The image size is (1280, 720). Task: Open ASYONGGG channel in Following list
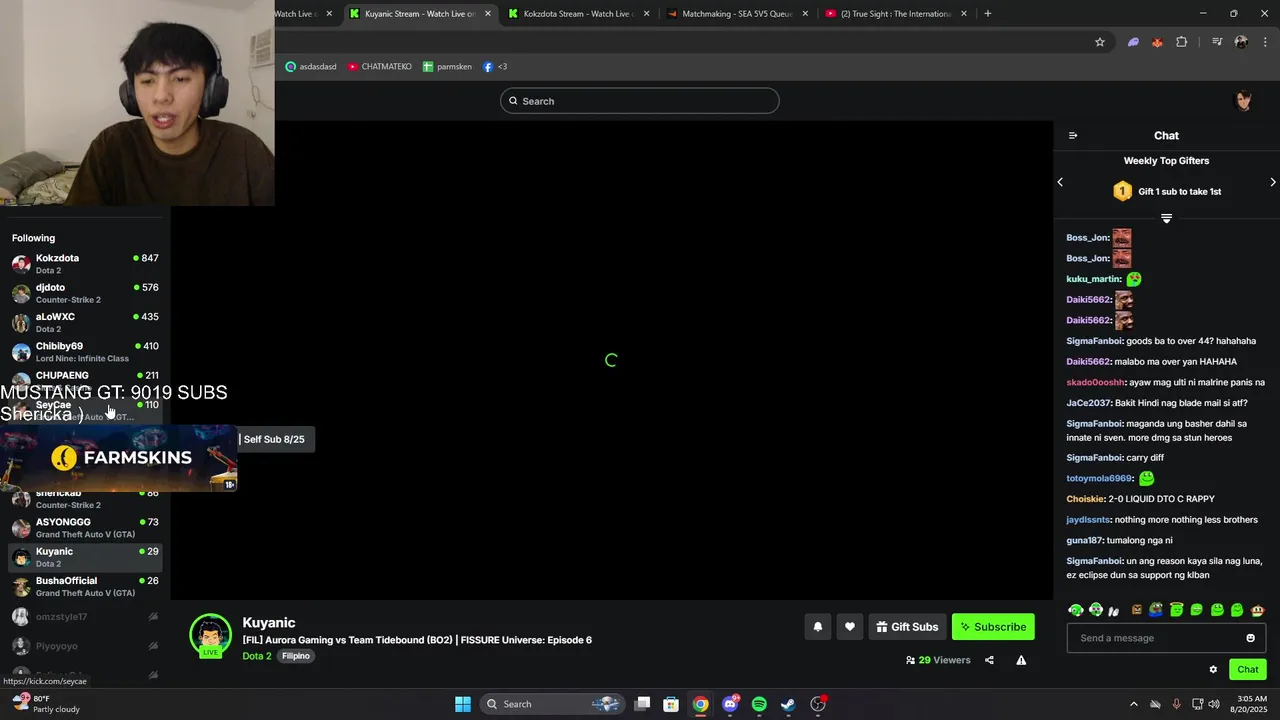(85, 528)
